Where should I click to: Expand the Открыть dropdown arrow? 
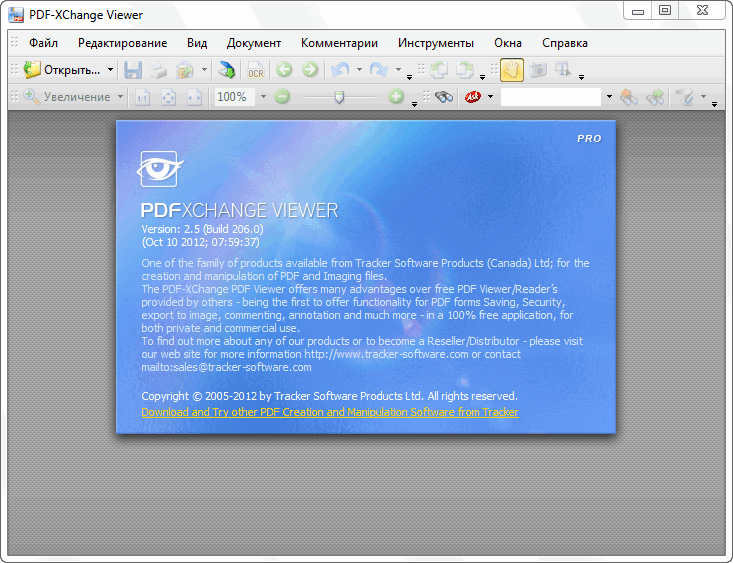[110, 70]
